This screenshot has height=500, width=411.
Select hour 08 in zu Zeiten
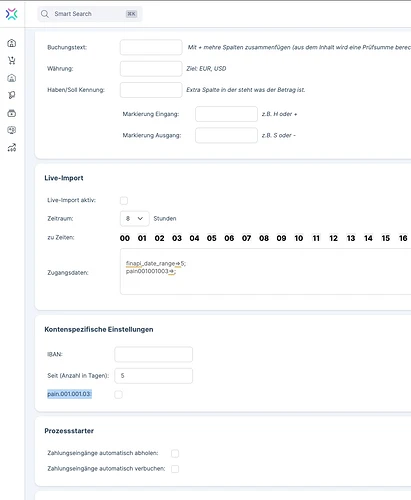(264, 238)
